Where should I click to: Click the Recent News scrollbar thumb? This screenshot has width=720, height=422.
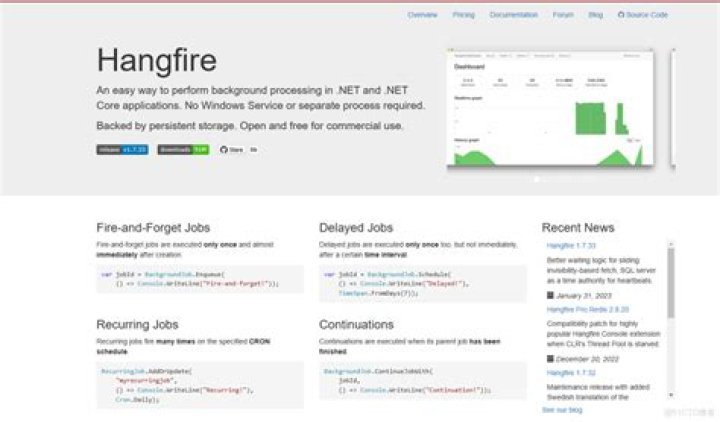tap(671, 283)
